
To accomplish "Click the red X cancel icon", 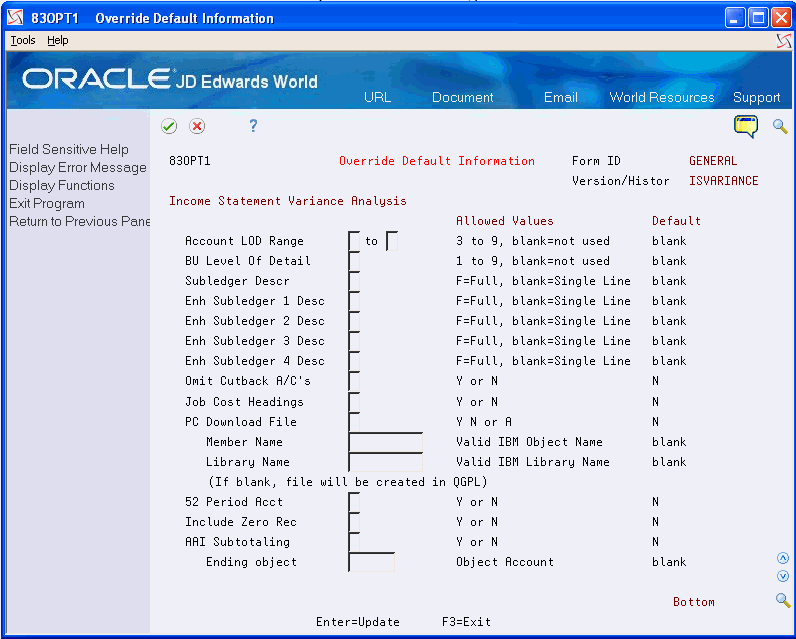I will (x=197, y=126).
